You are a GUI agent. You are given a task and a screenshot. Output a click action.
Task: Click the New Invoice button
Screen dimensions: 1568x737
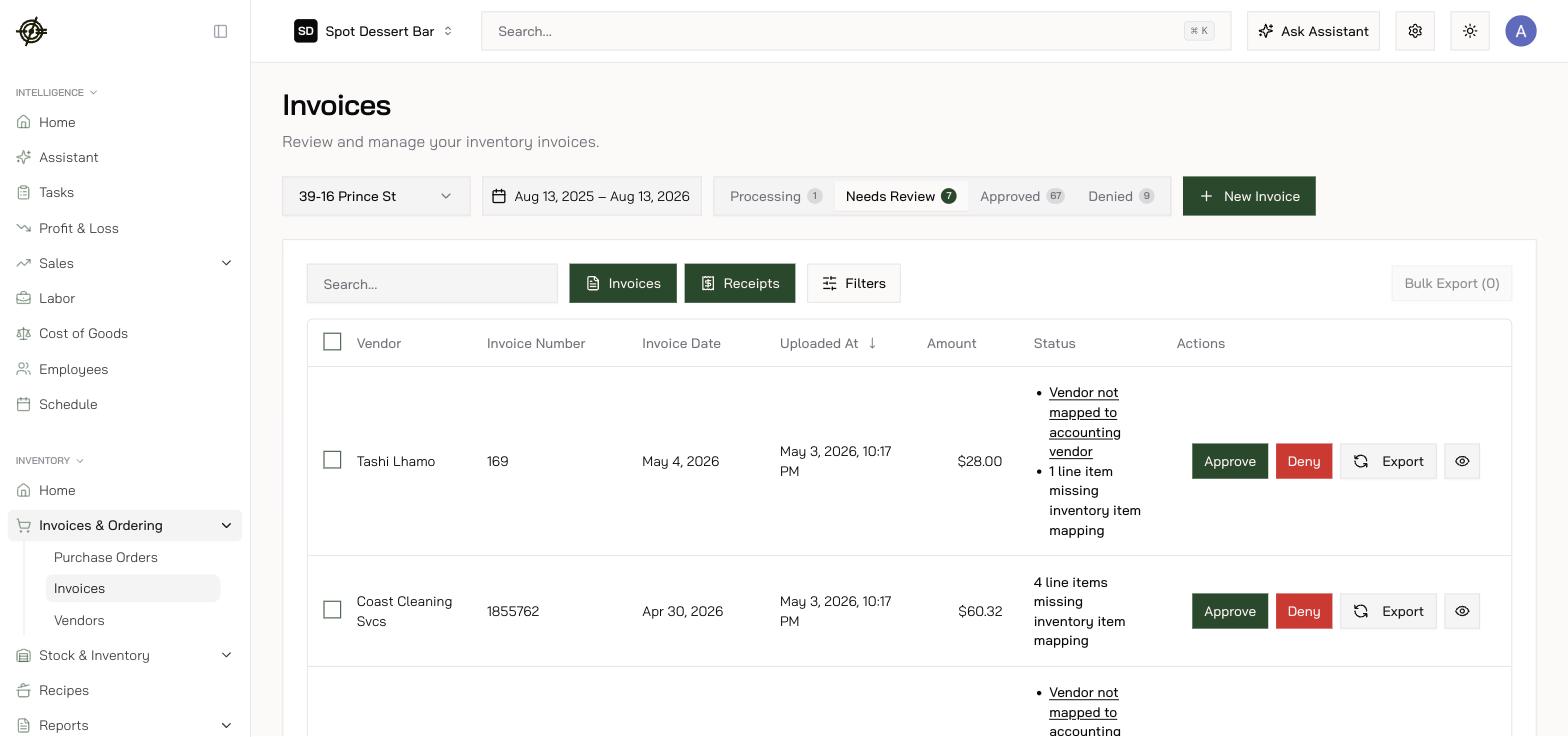tap(1249, 196)
